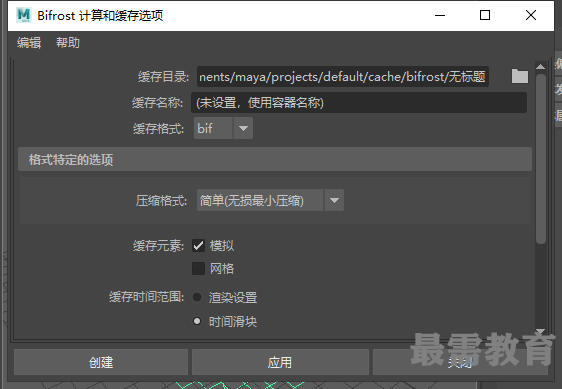Click the 缓存名称 input field
This screenshot has height=389, width=562.
[x=359, y=103]
